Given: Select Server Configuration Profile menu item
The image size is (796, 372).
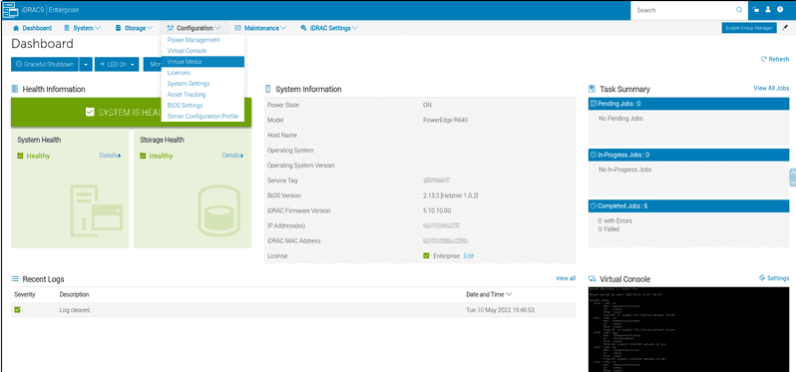Looking at the screenshot, I should tap(203, 117).
